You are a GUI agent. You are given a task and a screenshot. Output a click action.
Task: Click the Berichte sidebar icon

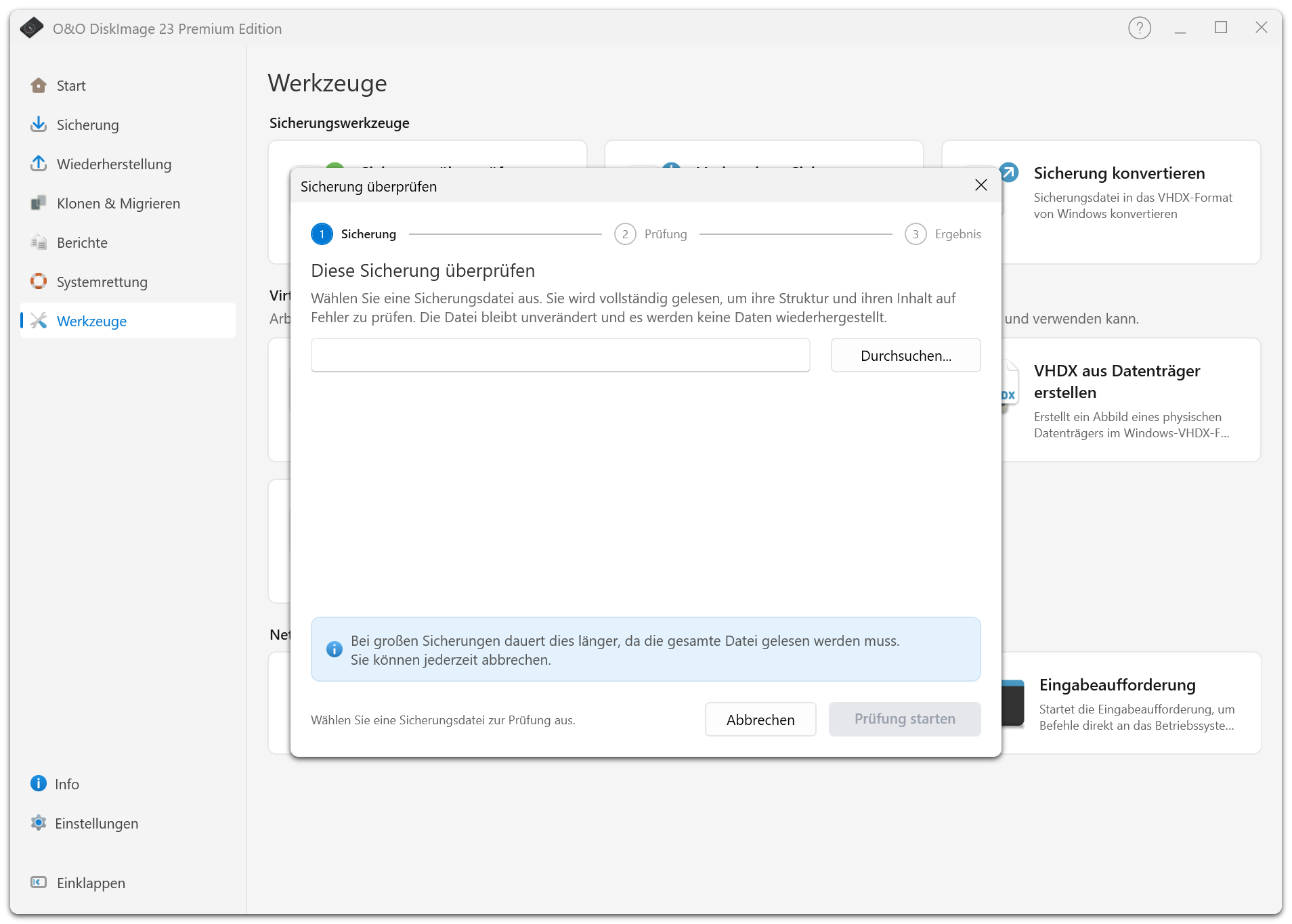(x=39, y=242)
